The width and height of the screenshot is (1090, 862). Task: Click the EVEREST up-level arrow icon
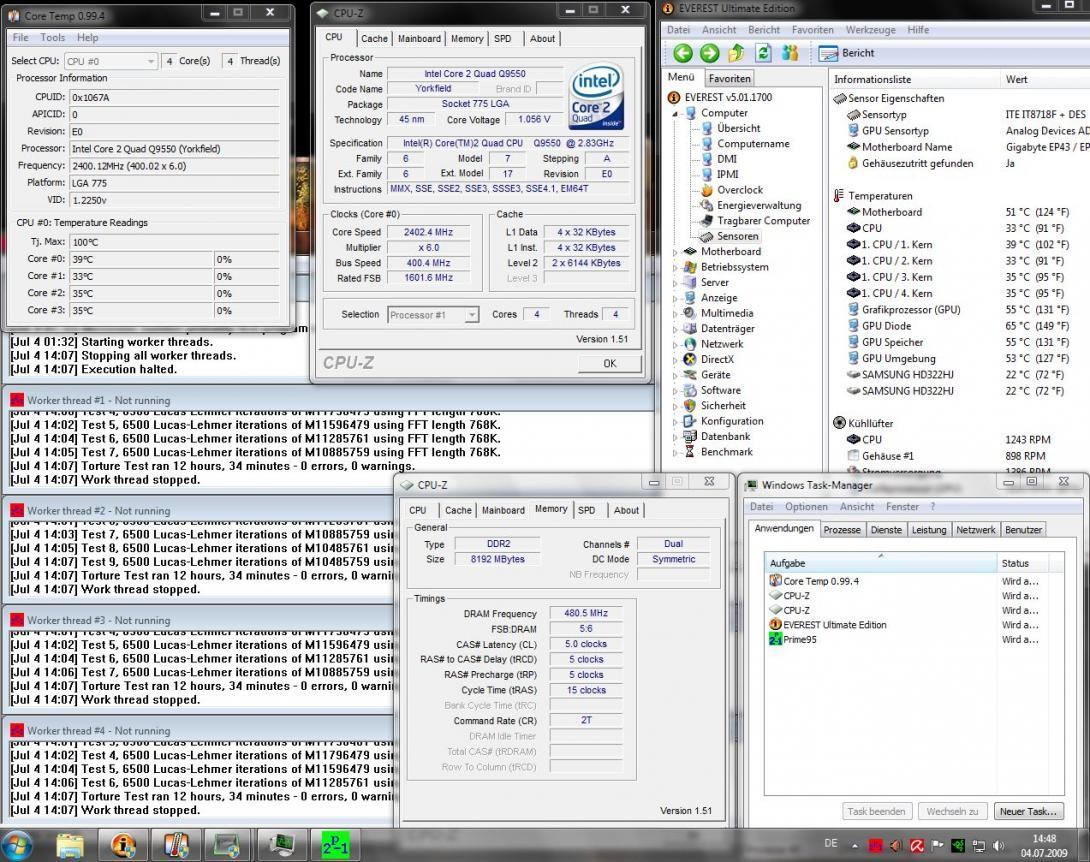click(736, 53)
